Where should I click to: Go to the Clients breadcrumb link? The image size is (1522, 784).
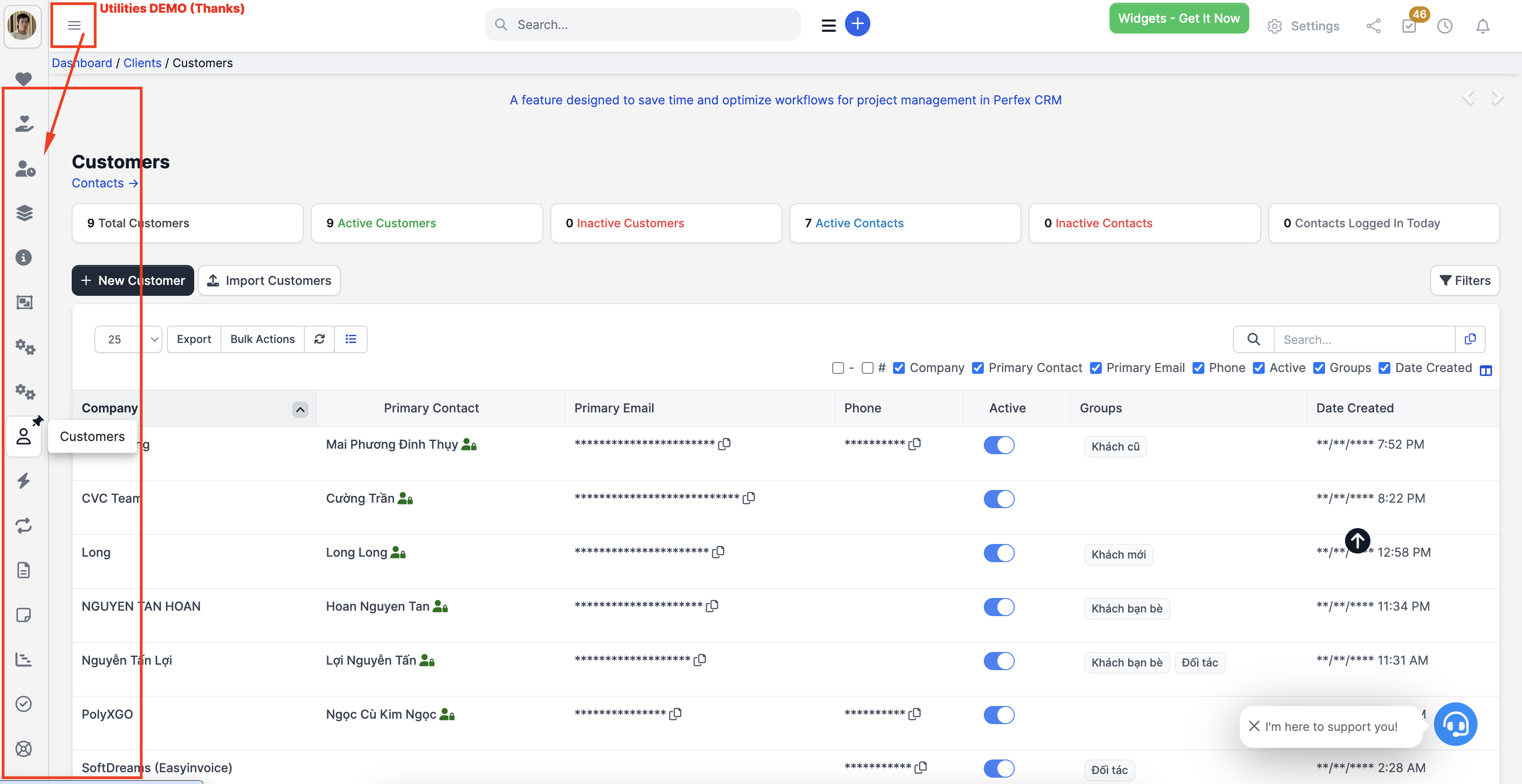[142, 63]
